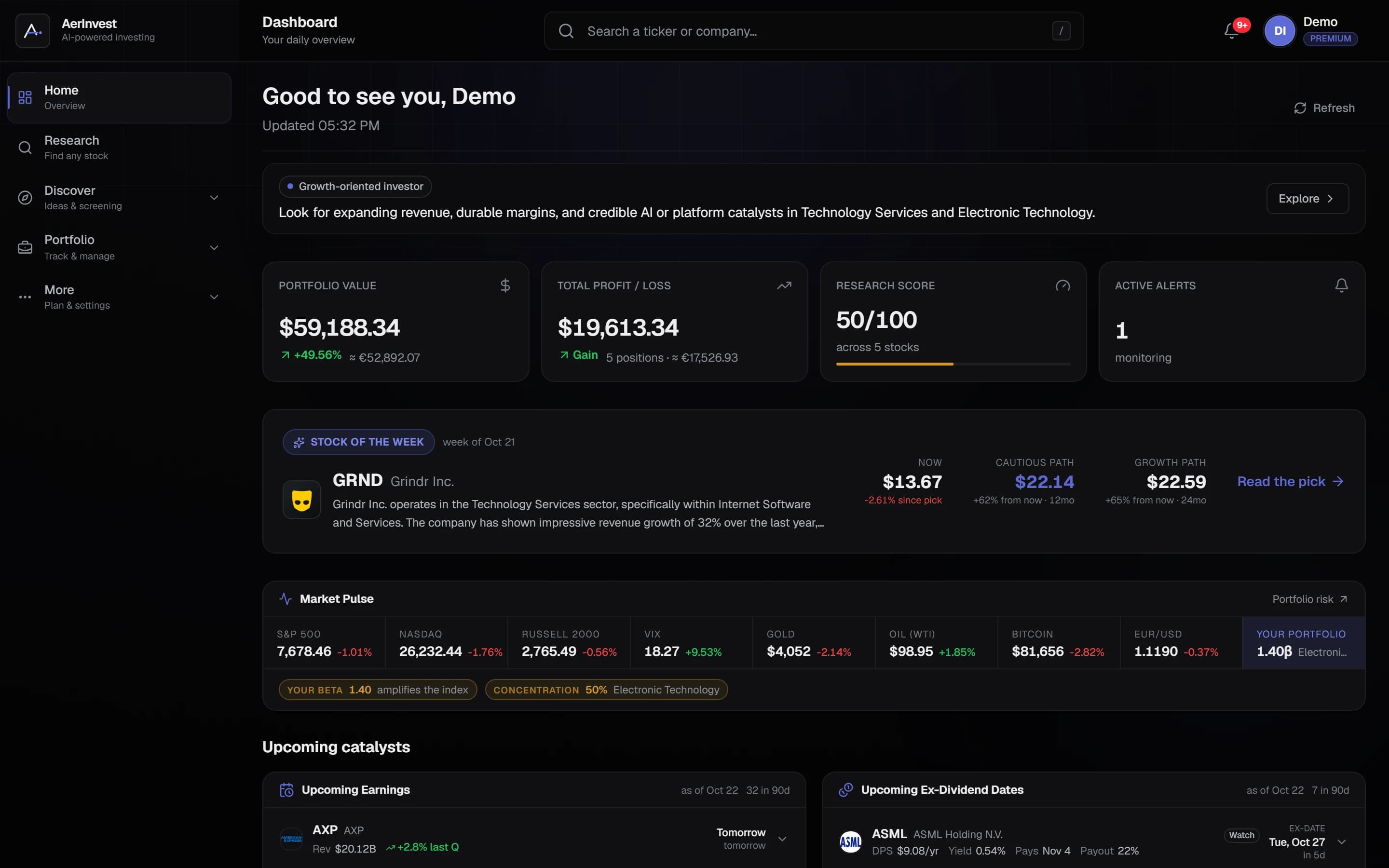Open Research in the sidebar
The height and width of the screenshot is (868, 1389).
[x=119, y=148]
